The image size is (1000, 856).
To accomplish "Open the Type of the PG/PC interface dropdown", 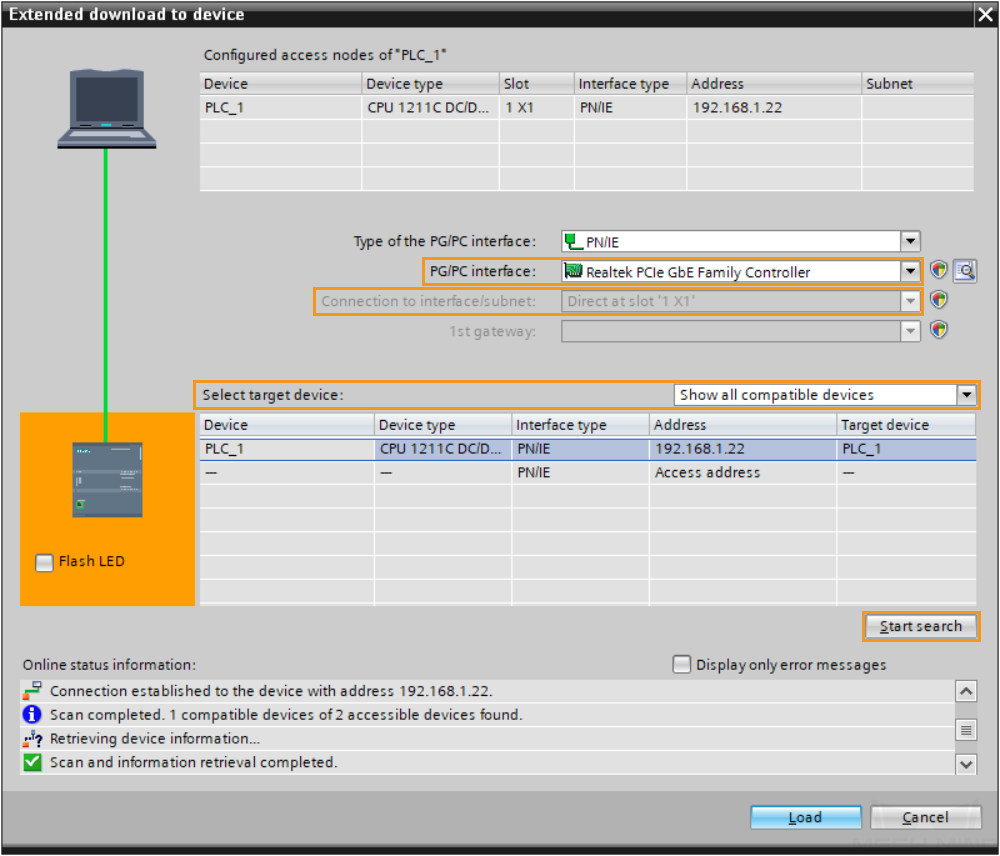I will (x=910, y=241).
